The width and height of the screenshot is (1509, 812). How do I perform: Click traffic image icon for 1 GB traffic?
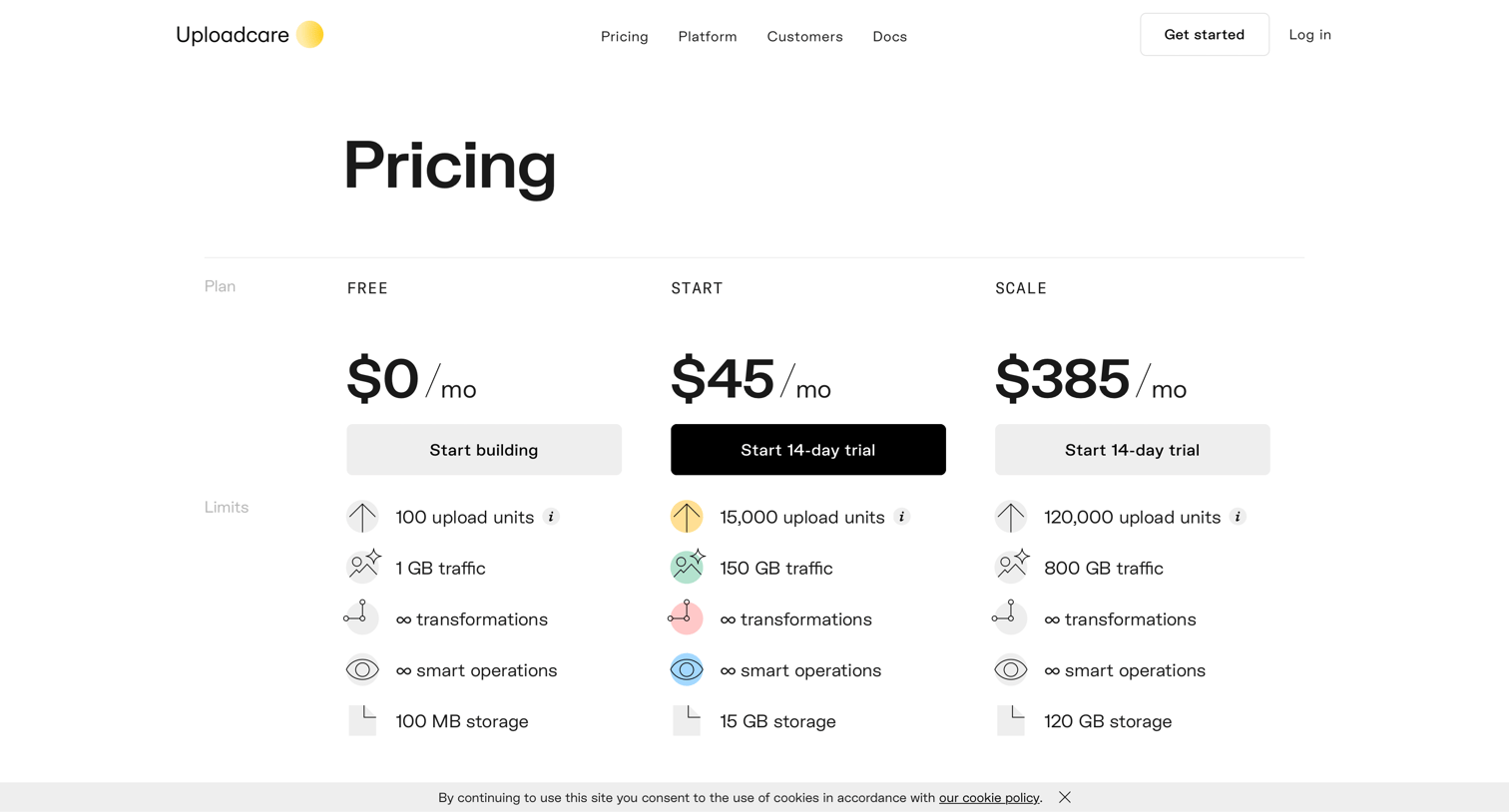pos(363,566)
